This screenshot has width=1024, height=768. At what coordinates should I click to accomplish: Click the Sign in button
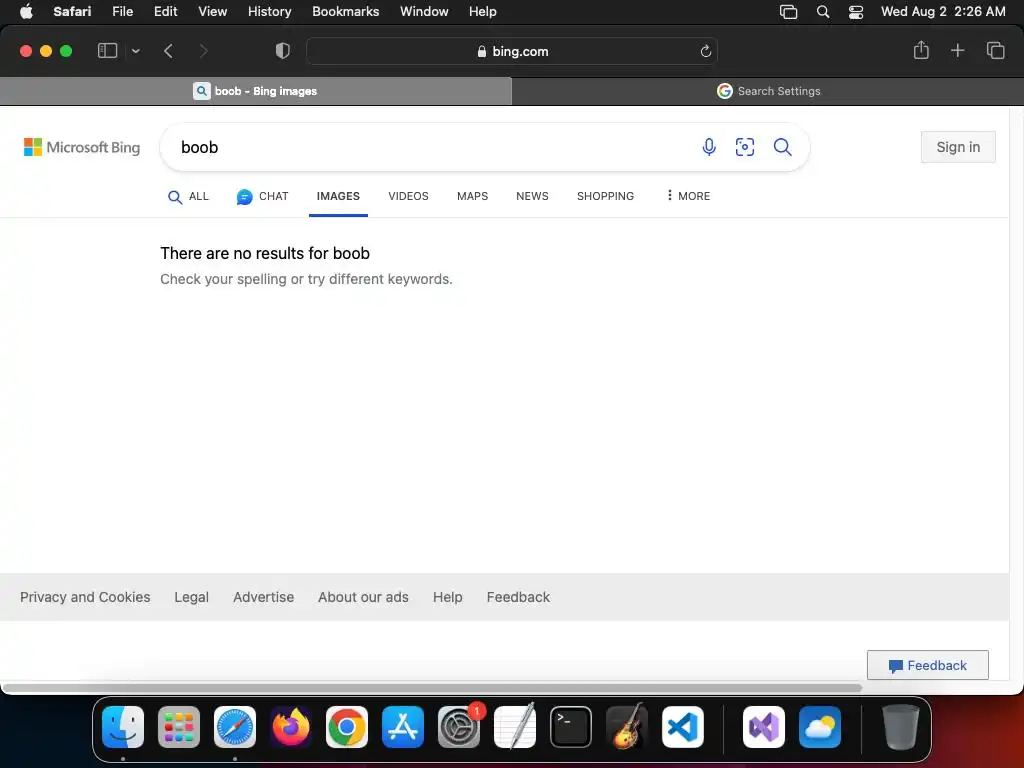[x=958, y=147]
